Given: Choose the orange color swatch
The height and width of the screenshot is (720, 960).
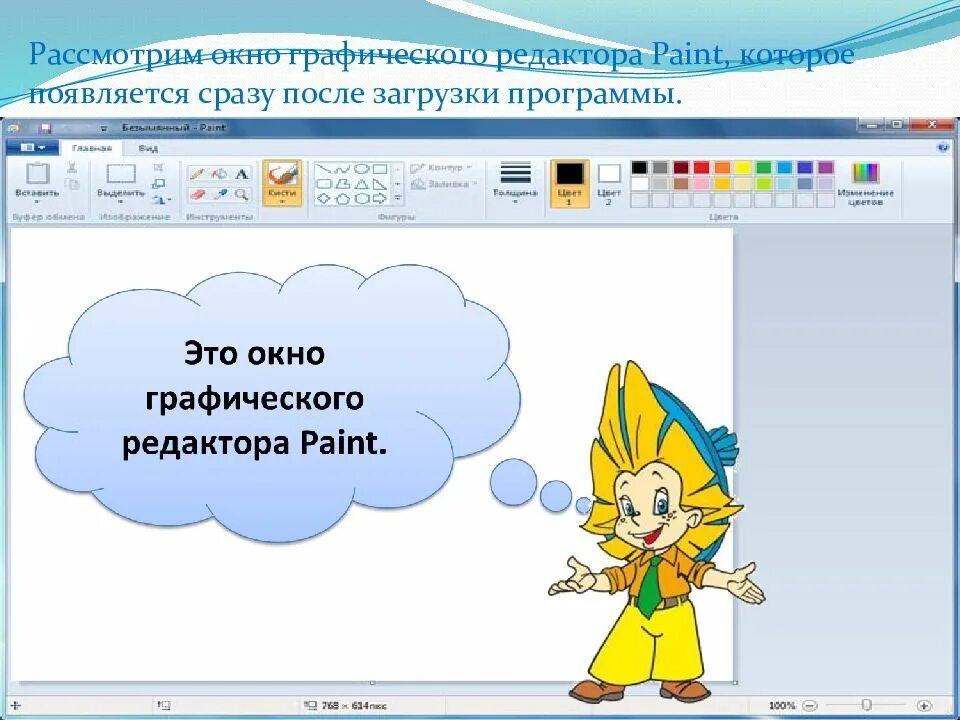Looking at the screenshot, I should point(722,168).
